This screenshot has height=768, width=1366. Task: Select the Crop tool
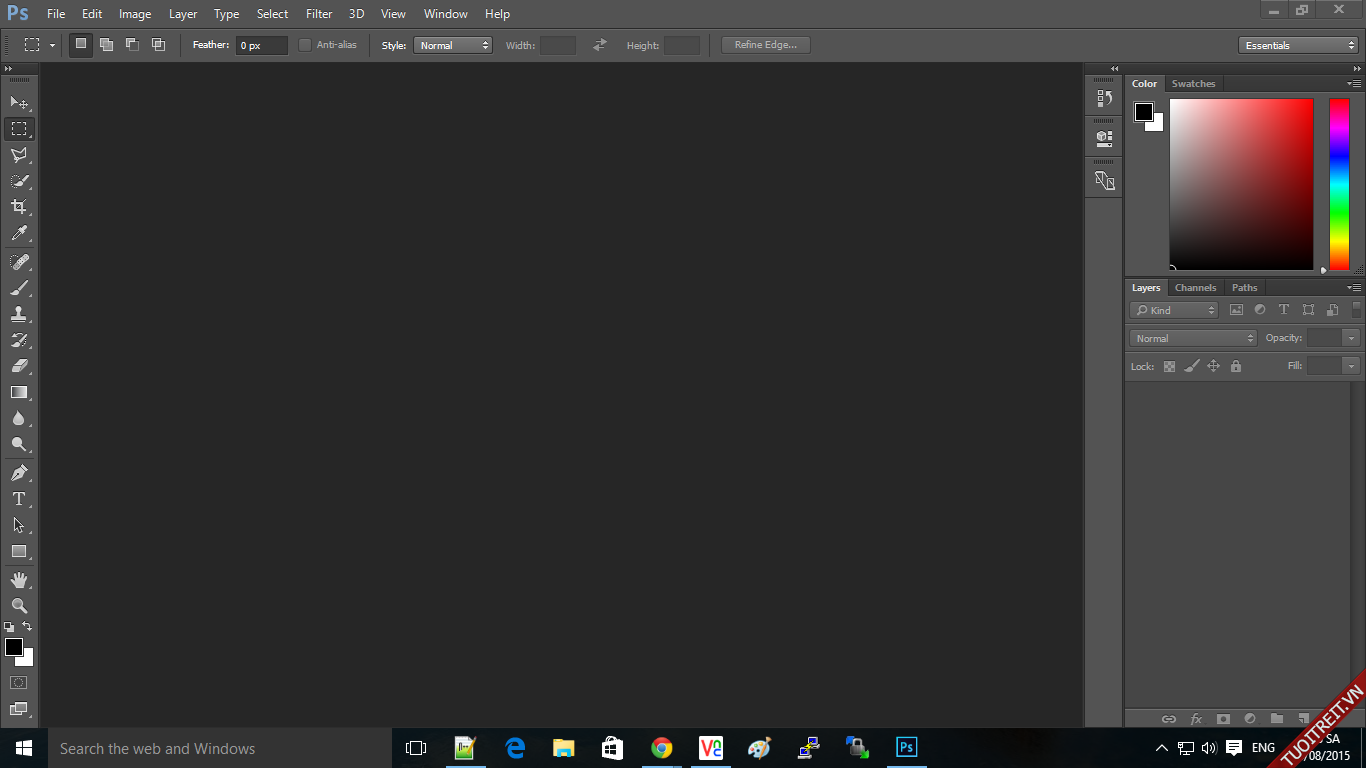coord(19,207)
